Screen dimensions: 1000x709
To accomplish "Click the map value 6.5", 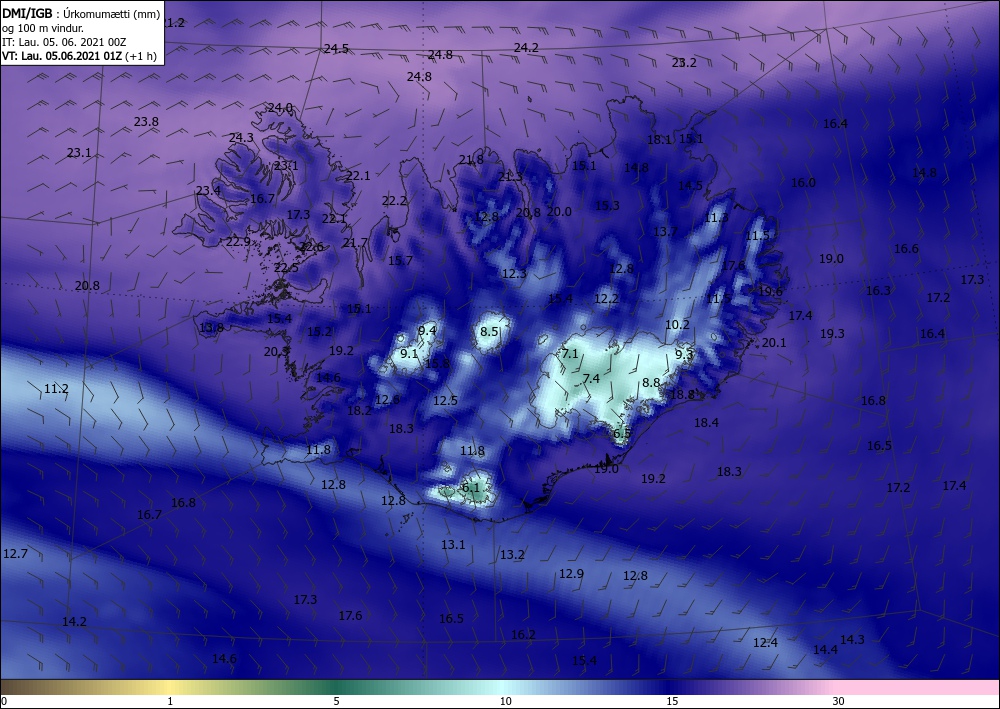I will pyautogui.click(x=622, y=434).
